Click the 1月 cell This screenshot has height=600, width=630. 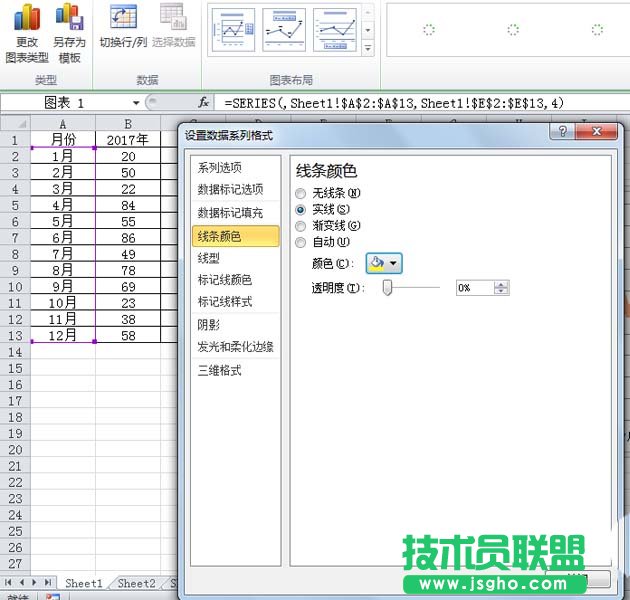(x=63, y=156)
